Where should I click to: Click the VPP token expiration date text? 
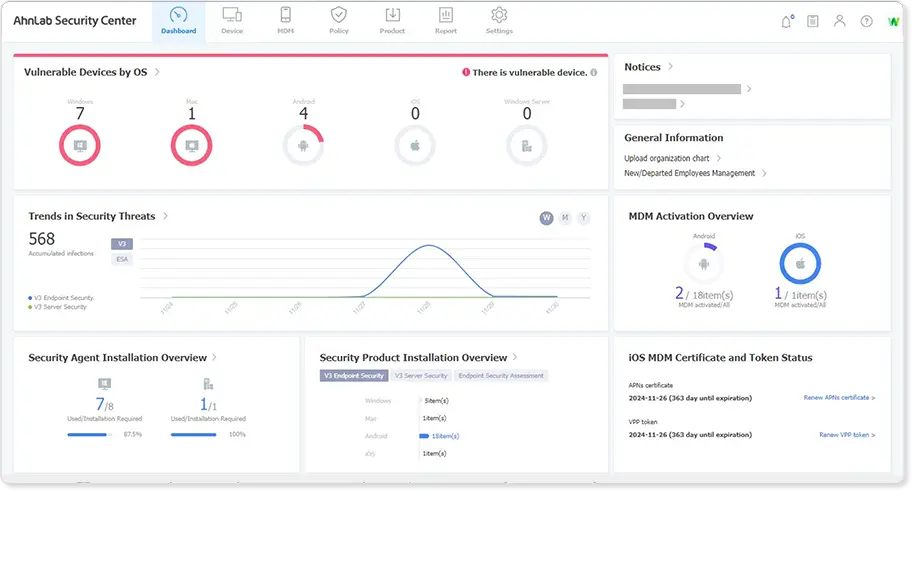click(x=690, y=435)
